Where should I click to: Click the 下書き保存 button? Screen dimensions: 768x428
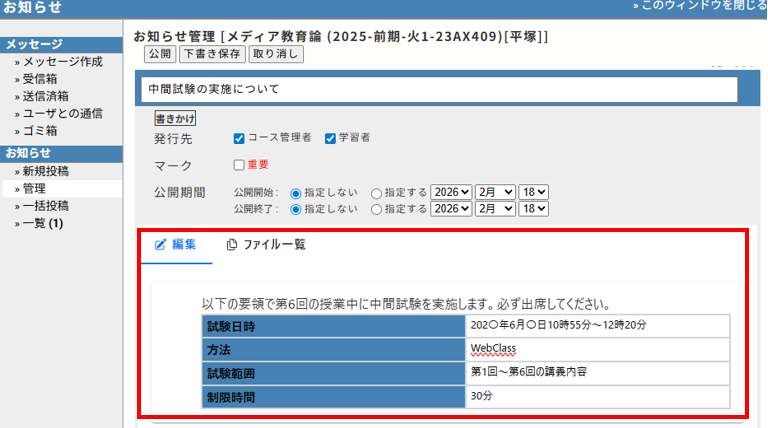click(211, 54)
